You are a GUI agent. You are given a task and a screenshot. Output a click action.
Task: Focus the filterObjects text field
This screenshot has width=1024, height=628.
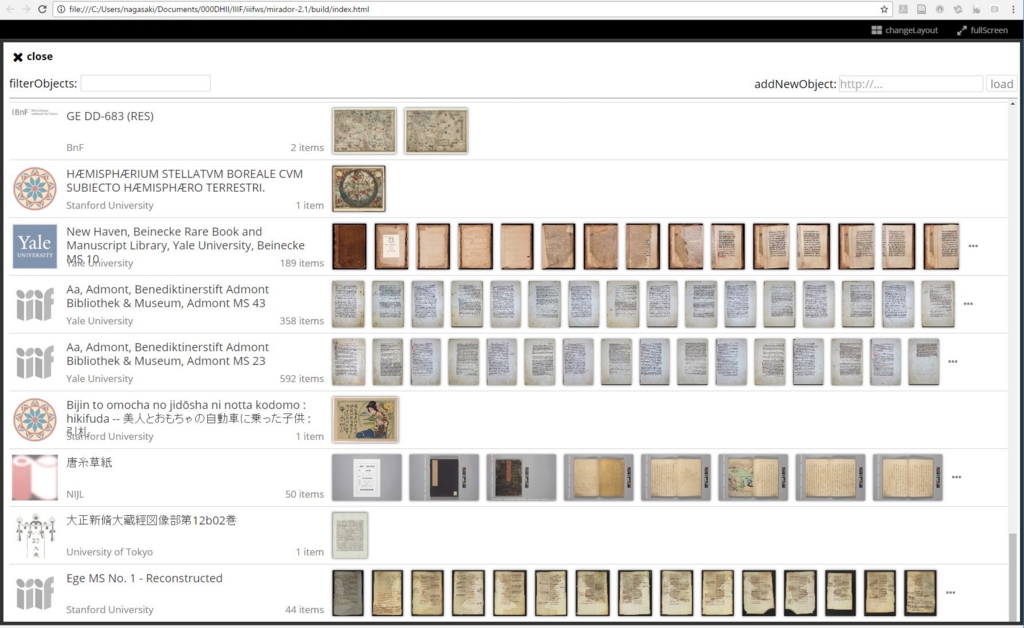pyautogui.click(x=145, y=83)
